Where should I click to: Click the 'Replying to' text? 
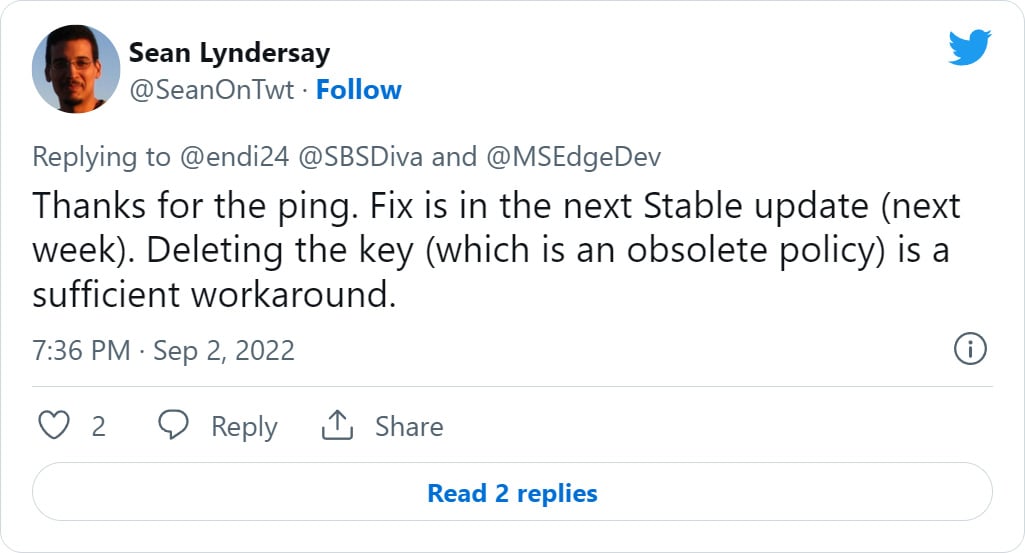(x=101, y=158)
